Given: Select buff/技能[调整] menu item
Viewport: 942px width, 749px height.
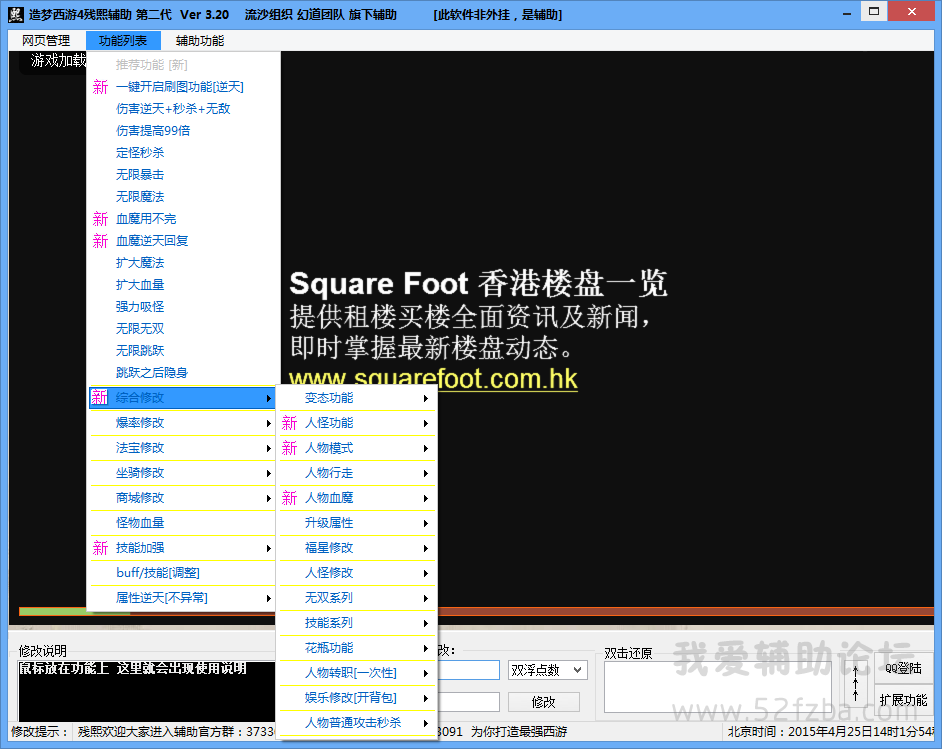Looking at the screenshot, I should (x=181, y=573).
